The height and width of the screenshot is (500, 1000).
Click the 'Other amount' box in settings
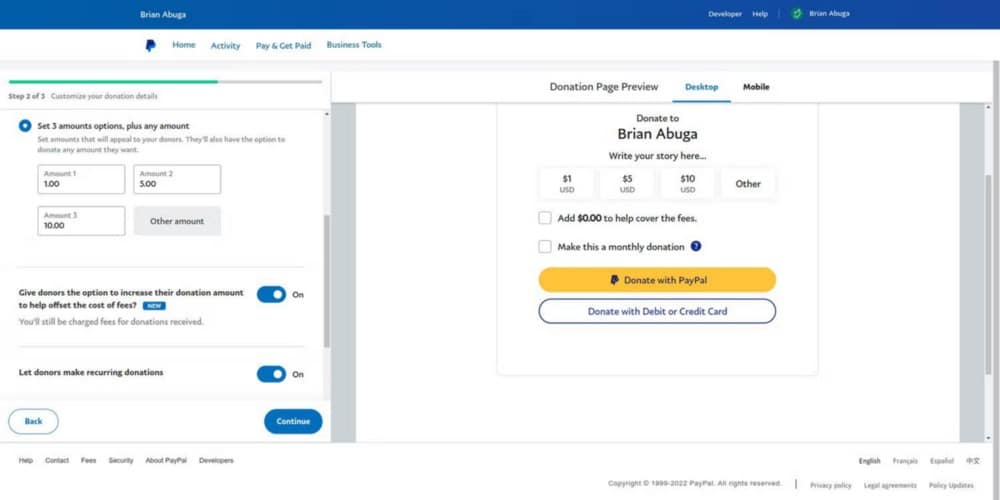177,221
